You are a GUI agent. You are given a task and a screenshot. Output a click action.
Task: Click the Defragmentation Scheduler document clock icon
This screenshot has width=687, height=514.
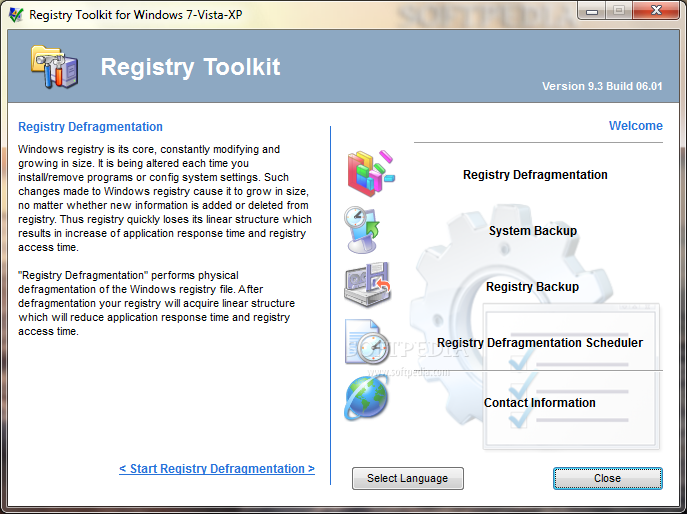click(367, 342)
